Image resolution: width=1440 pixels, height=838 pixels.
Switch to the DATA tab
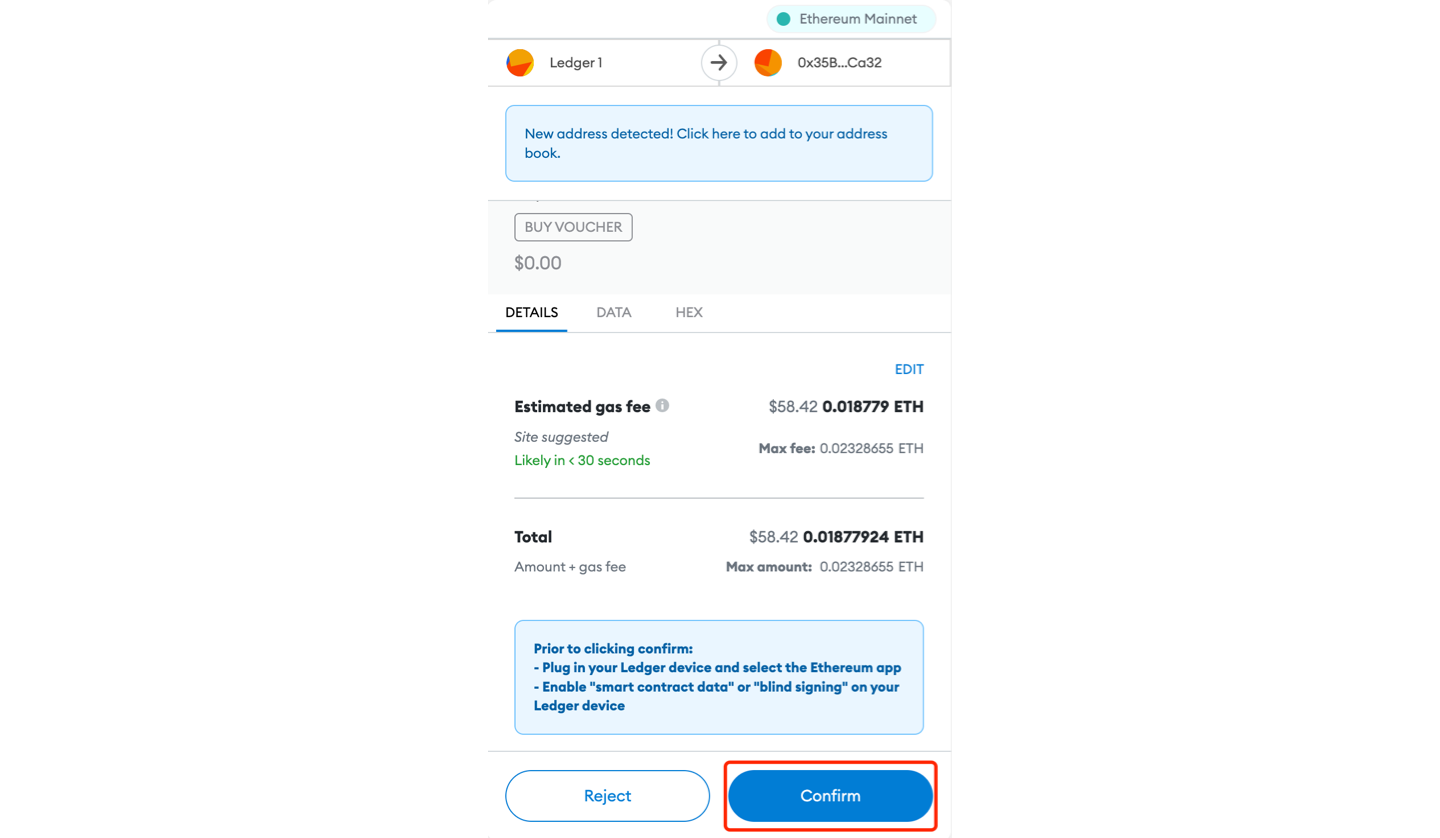click(614, 312)
